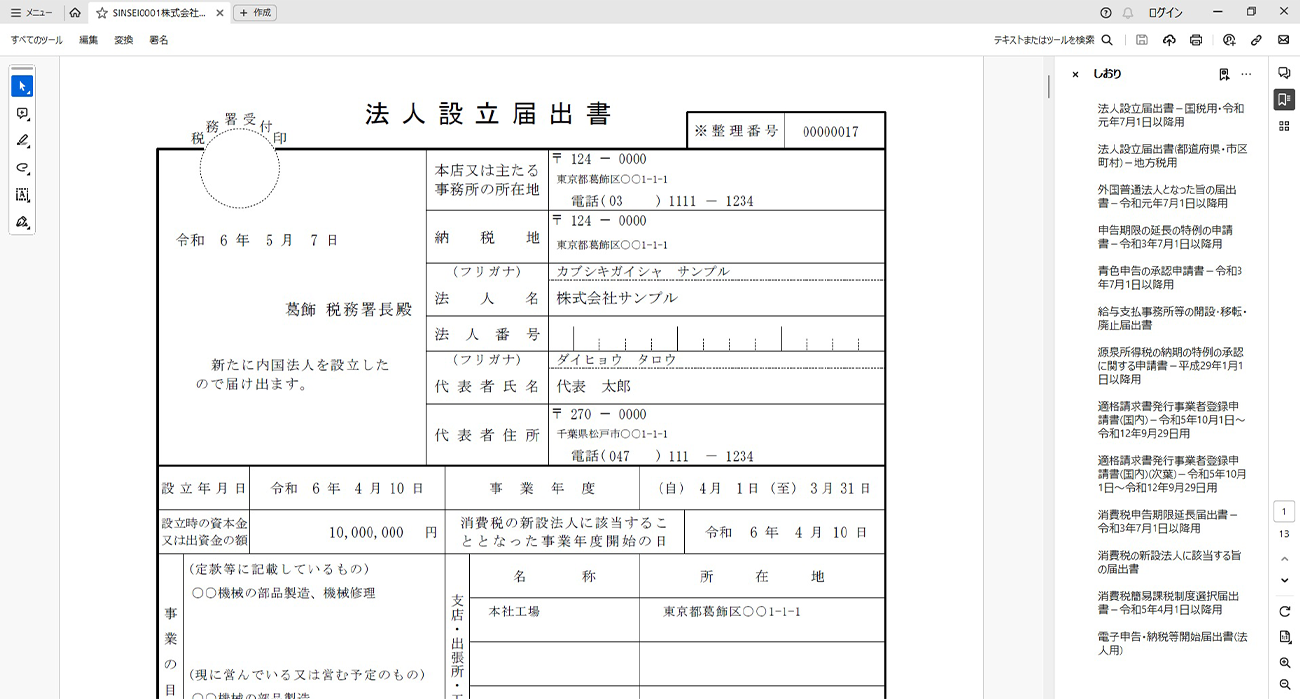
Task: Open the email share icon
Action: (x=1283, y=40)
